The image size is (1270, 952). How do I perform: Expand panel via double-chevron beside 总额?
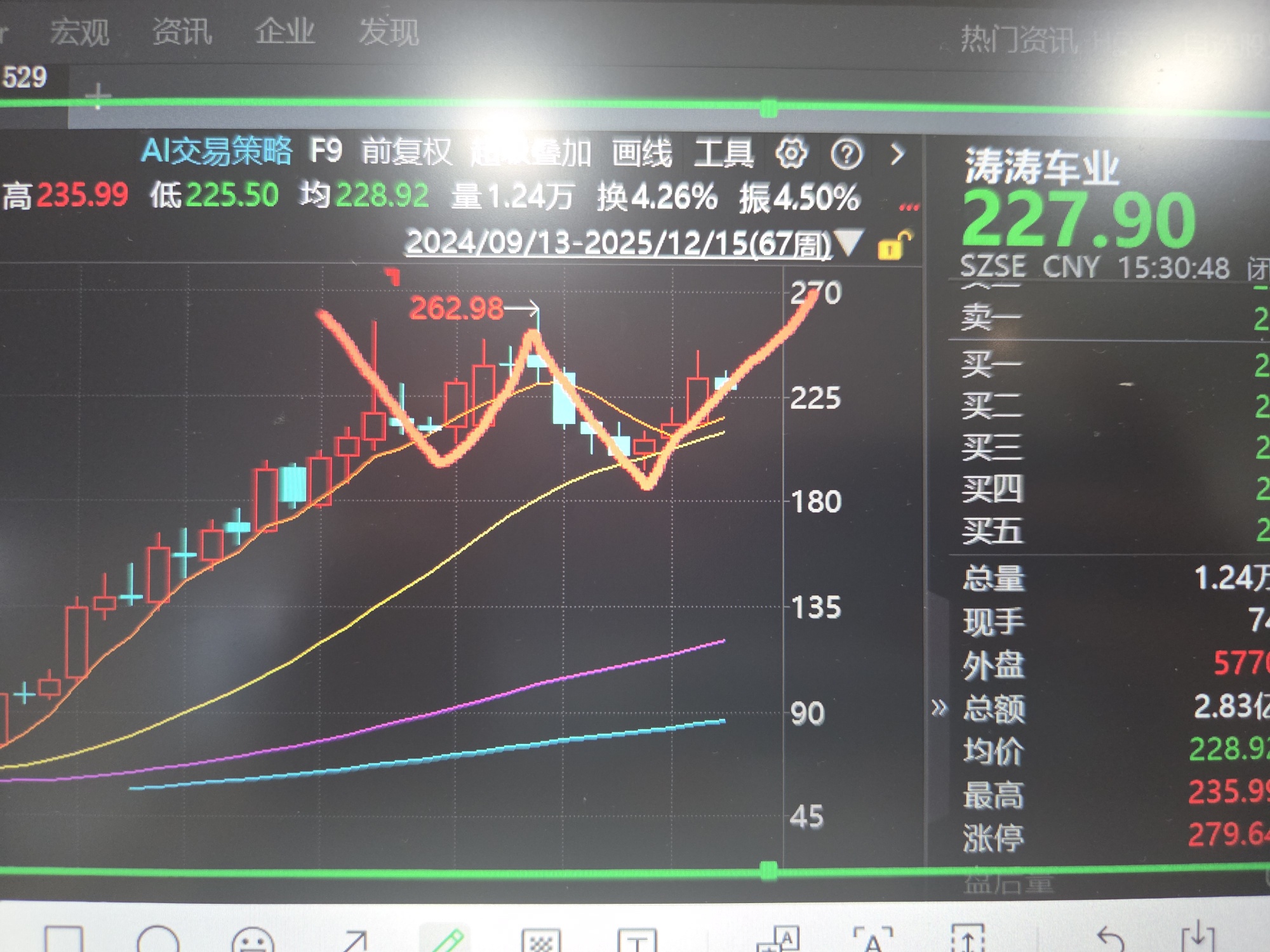click(x=939, y=706)
